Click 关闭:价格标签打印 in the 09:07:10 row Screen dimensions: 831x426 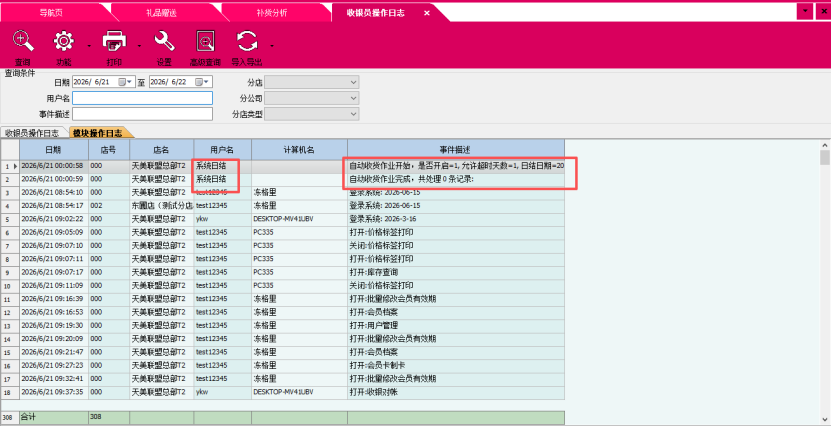point(456,245)
